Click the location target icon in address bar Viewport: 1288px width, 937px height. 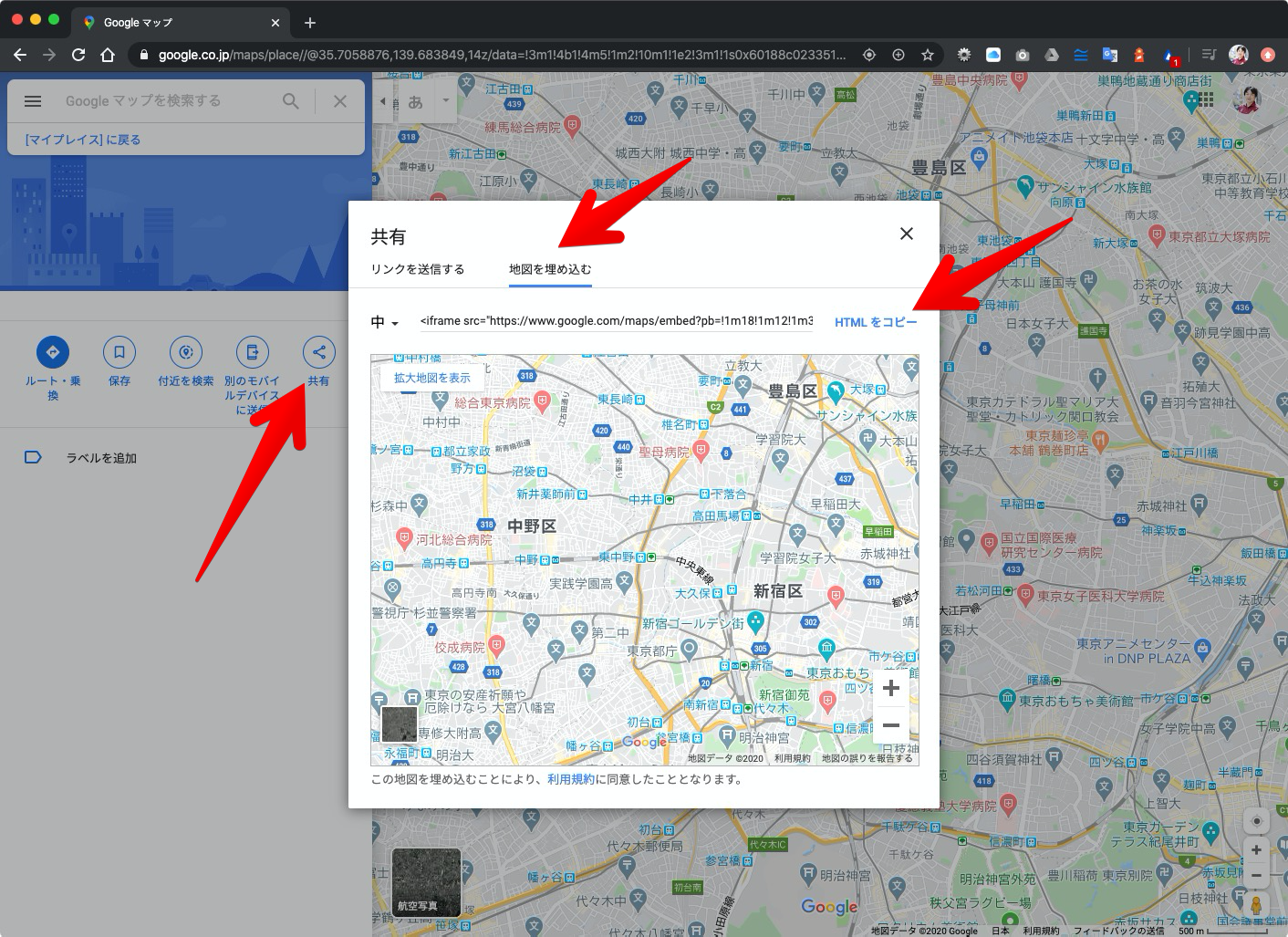(x=869, y=55)
